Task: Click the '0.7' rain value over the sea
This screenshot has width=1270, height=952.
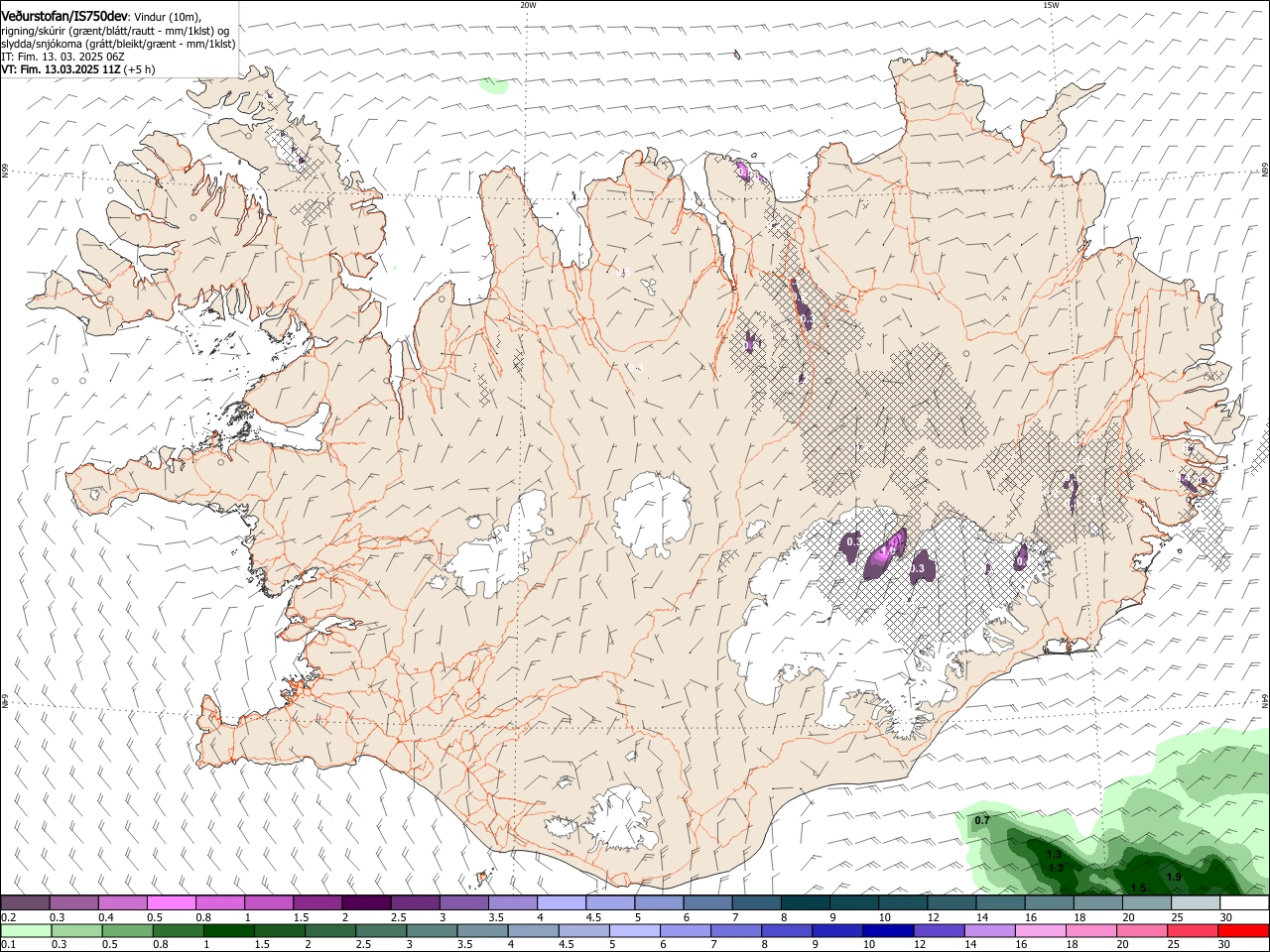Action: (x=982, y=820)
